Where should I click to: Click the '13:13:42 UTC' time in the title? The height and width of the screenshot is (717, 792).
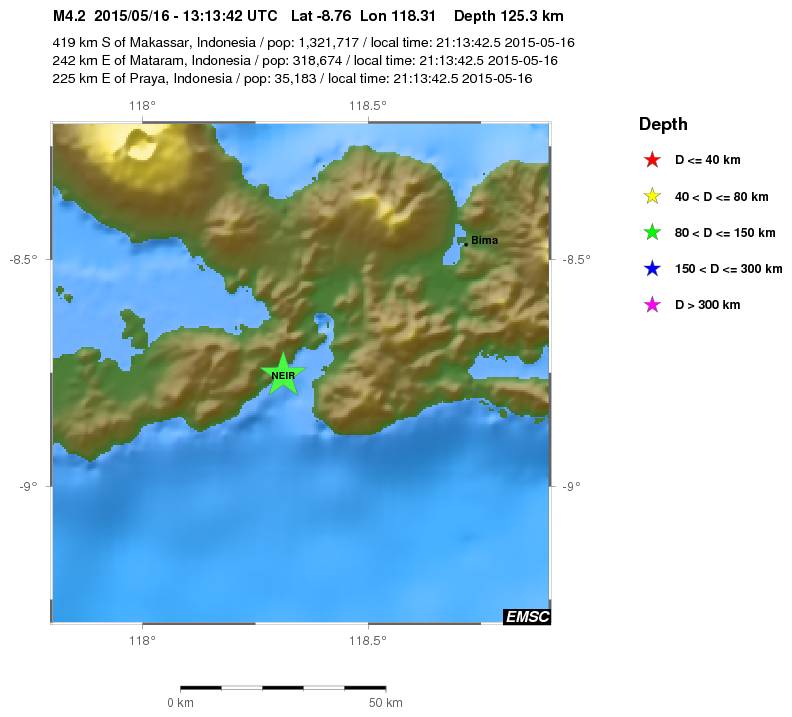[230, 16]
